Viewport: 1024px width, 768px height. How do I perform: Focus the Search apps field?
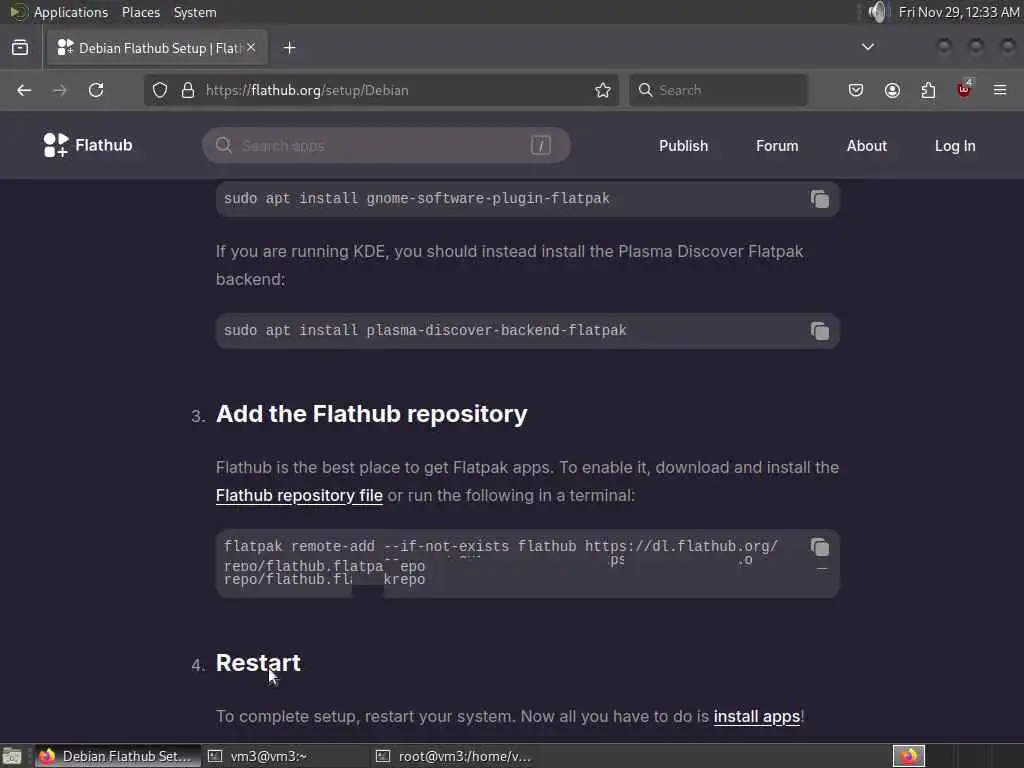(x=386, y=146)
